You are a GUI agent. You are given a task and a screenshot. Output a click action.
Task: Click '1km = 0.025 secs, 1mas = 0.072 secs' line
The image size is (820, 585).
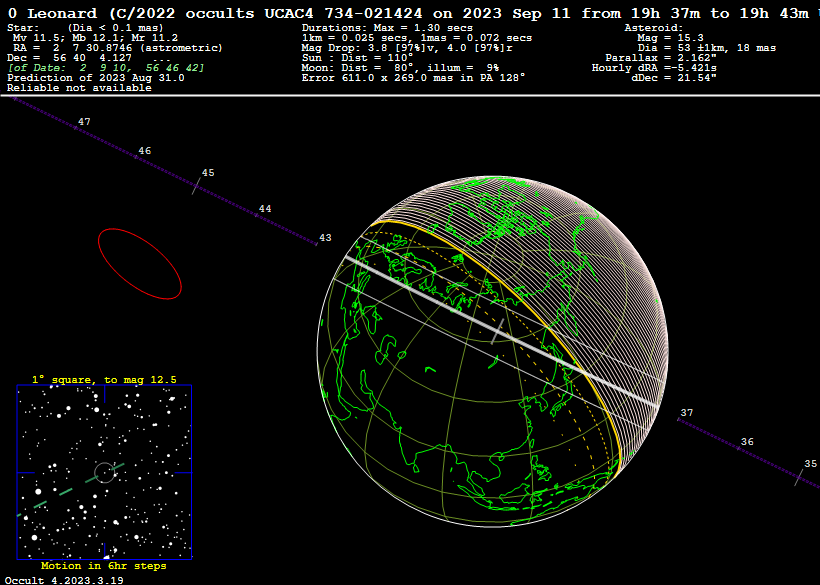pos(417,38)
